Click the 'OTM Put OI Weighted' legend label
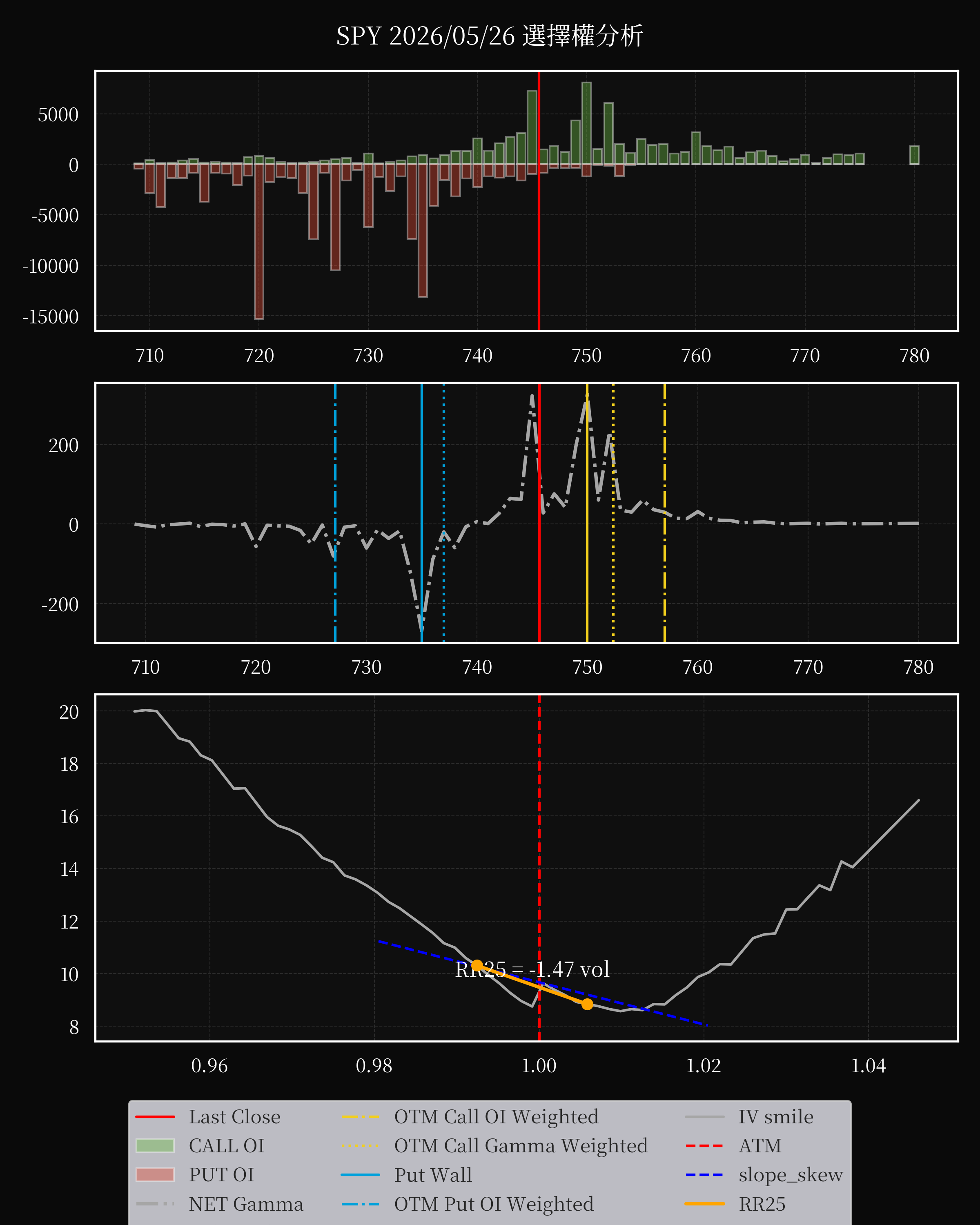The width and height of the screenshot is (980, 1225). [x=494, y=1204]
